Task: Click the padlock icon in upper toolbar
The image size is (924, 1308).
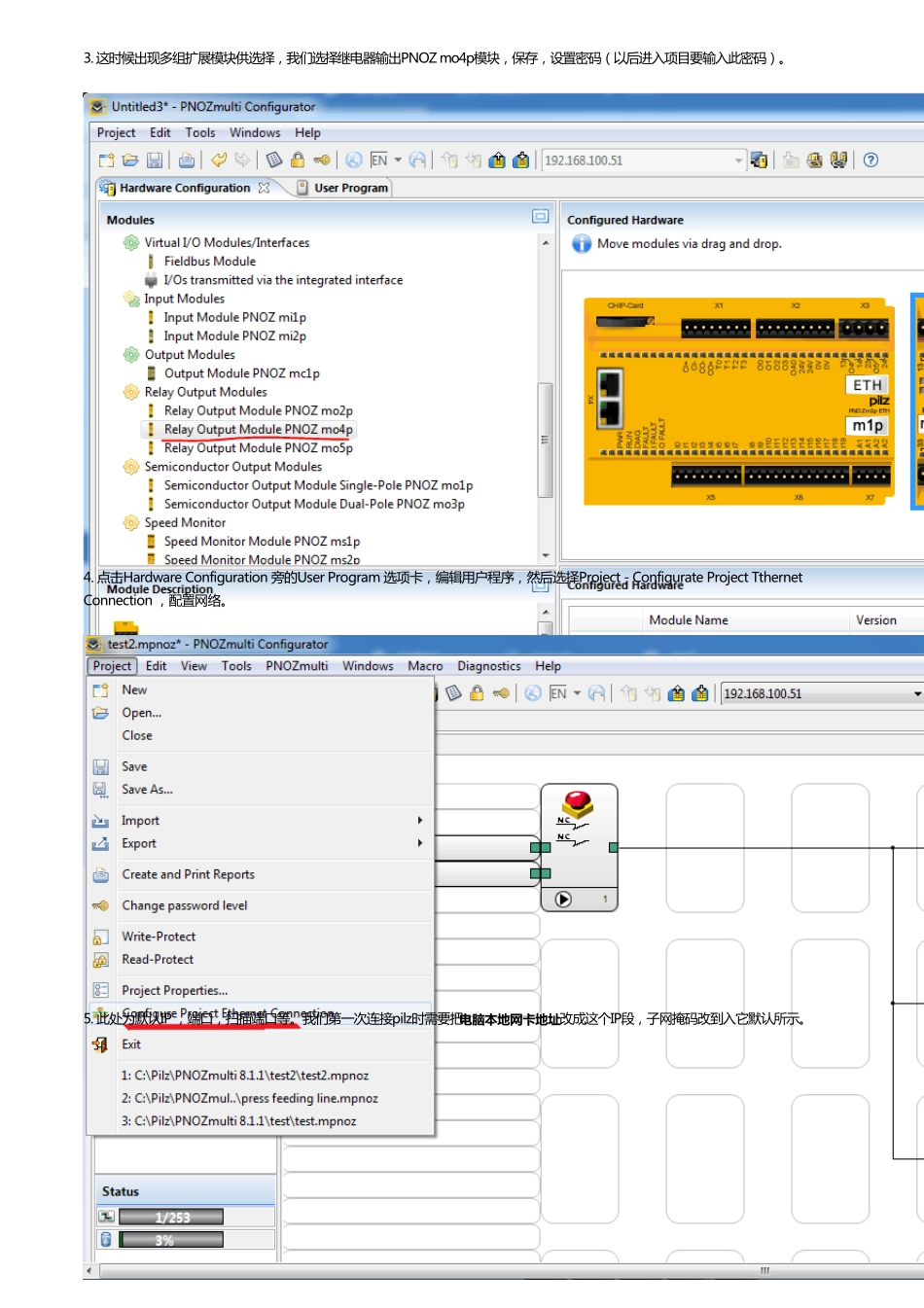Action: [298, 160]
